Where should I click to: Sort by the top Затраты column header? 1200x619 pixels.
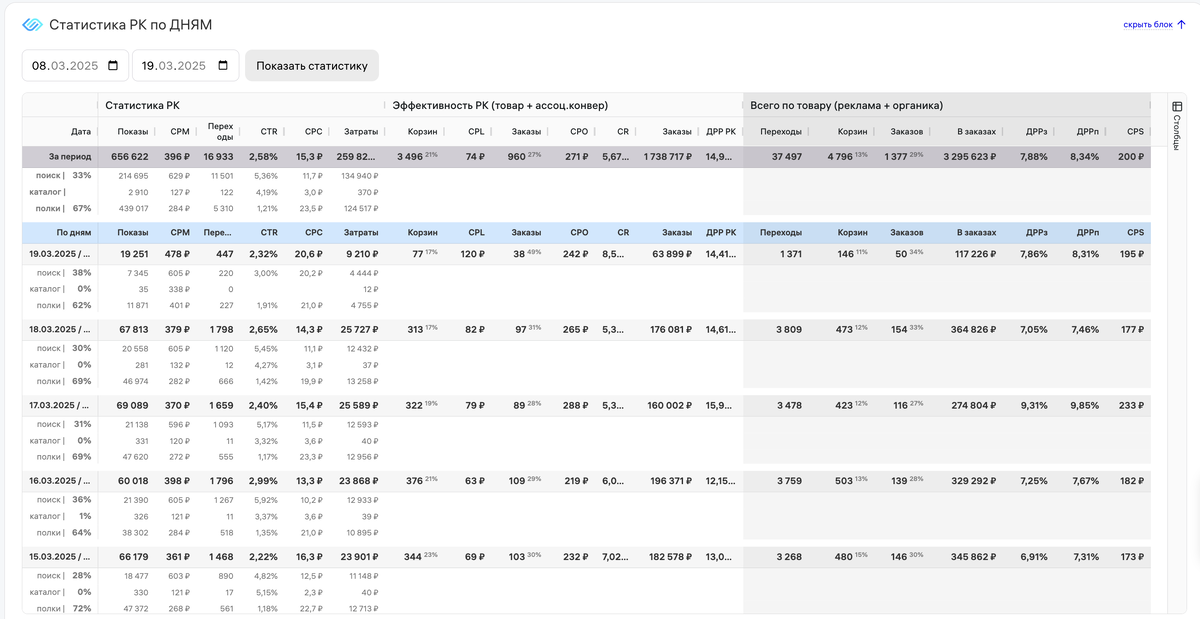[361, 132]
